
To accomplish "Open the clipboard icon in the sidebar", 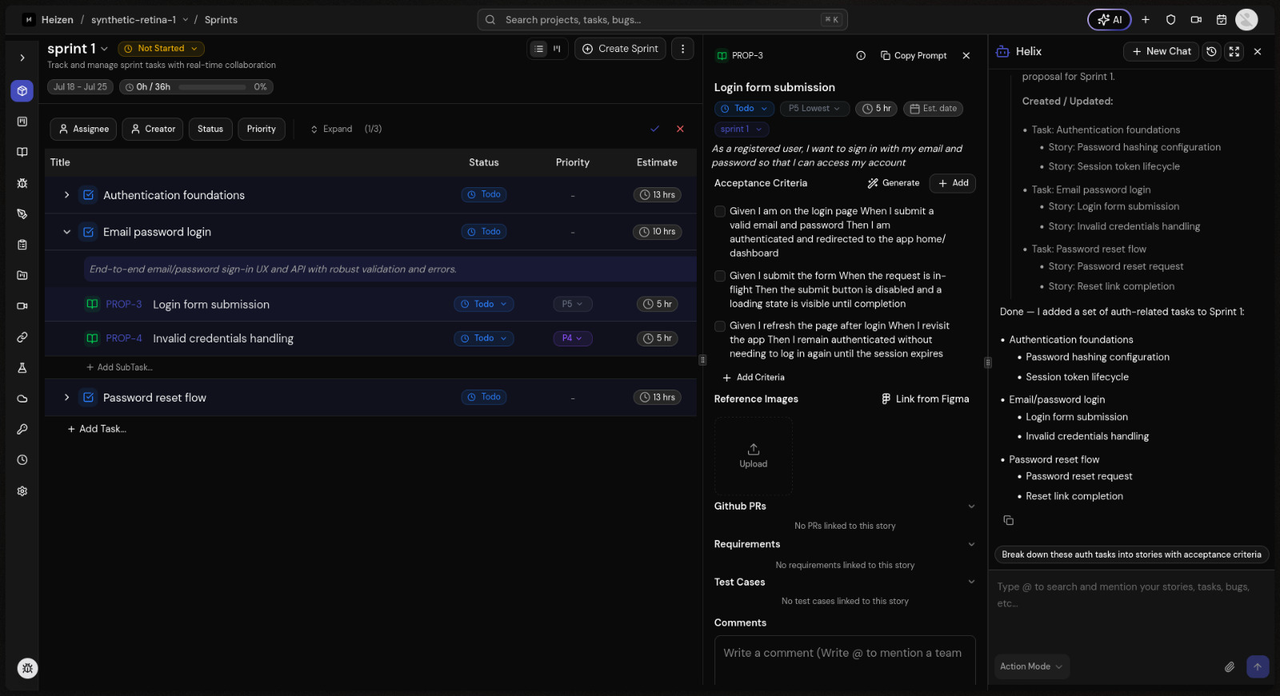I will coord(22,245).
